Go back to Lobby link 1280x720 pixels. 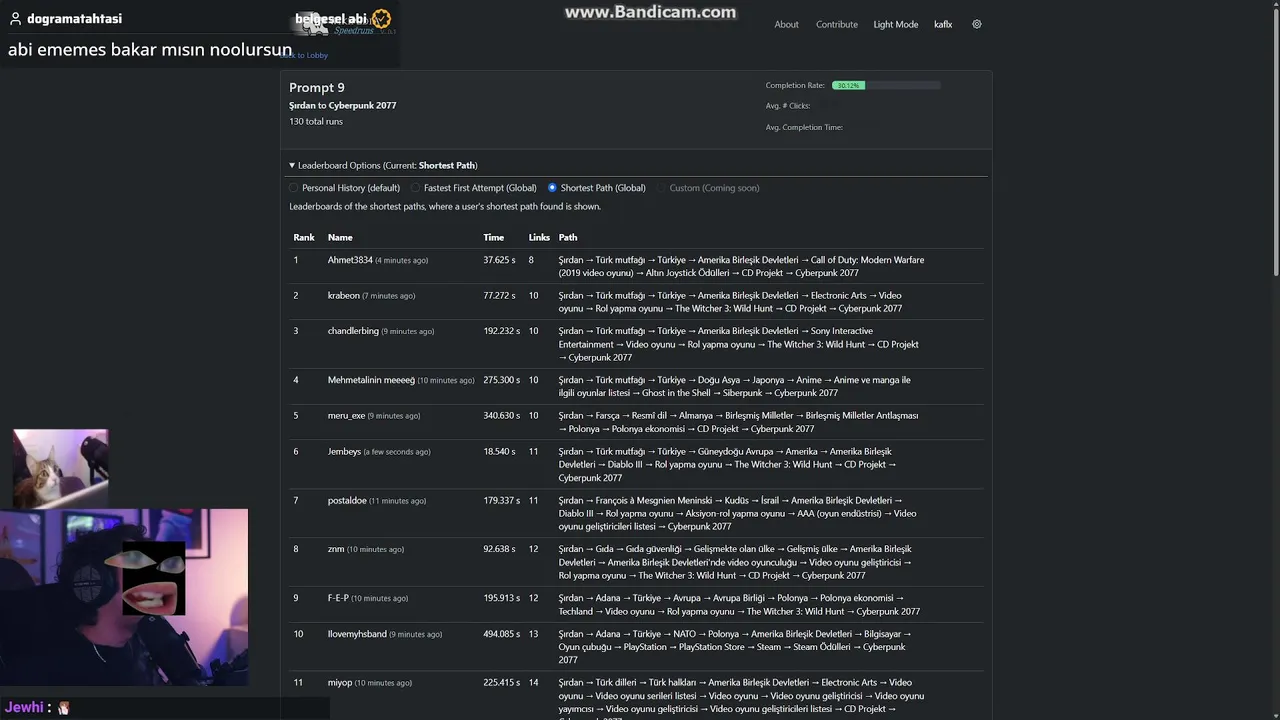click(305, 55)
